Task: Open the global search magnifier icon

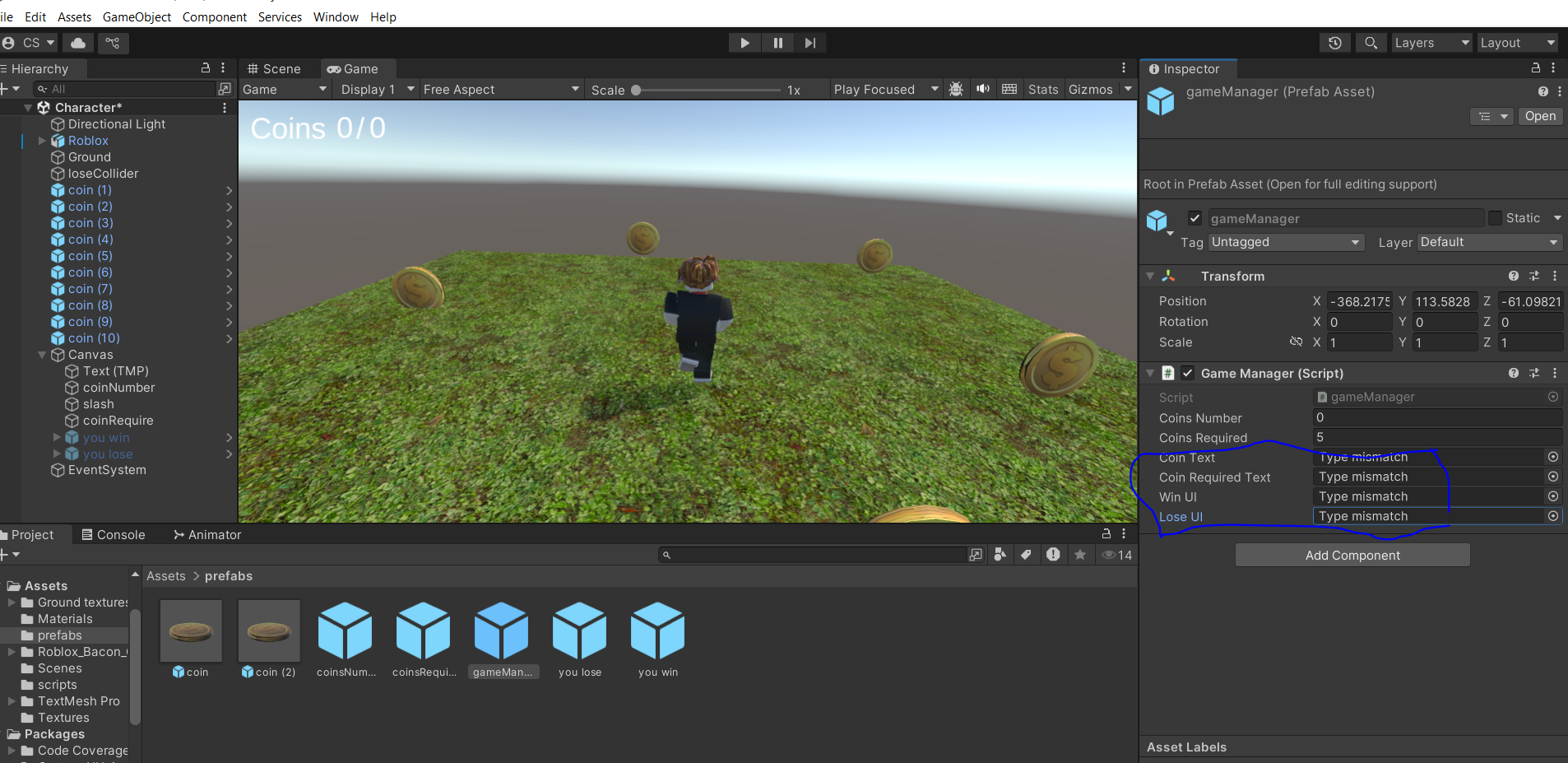Action: click(1371, 43)
